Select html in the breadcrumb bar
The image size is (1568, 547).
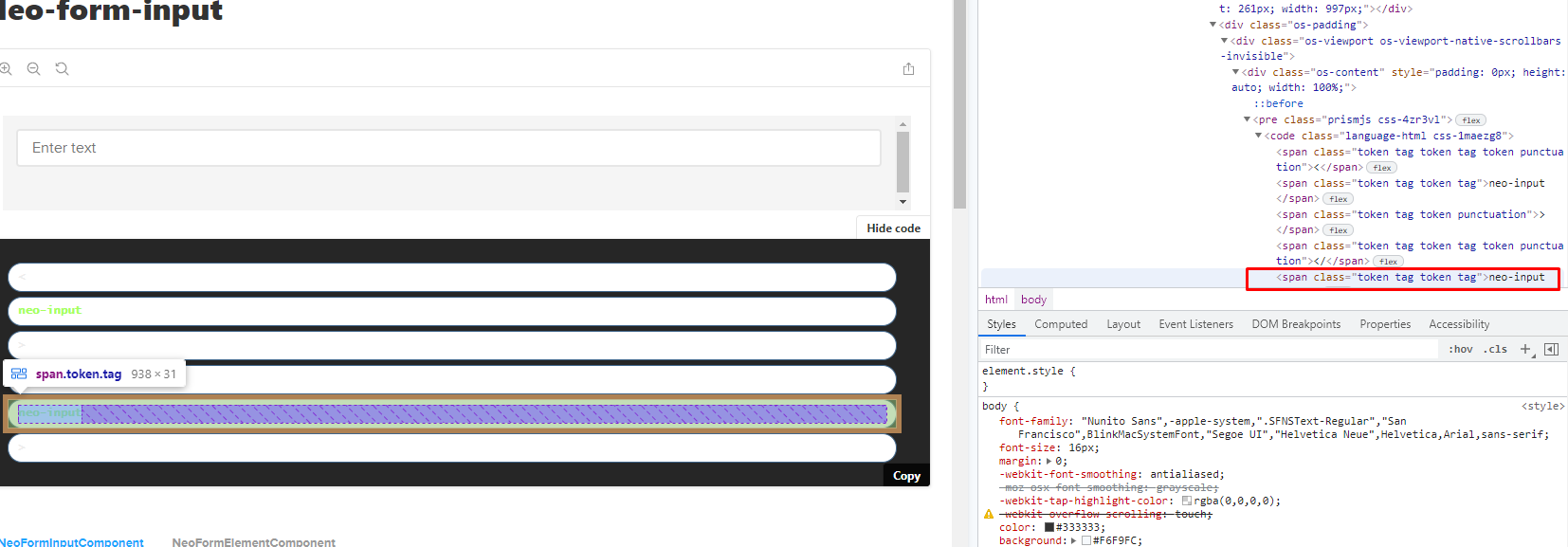click(x=996, y=300)
